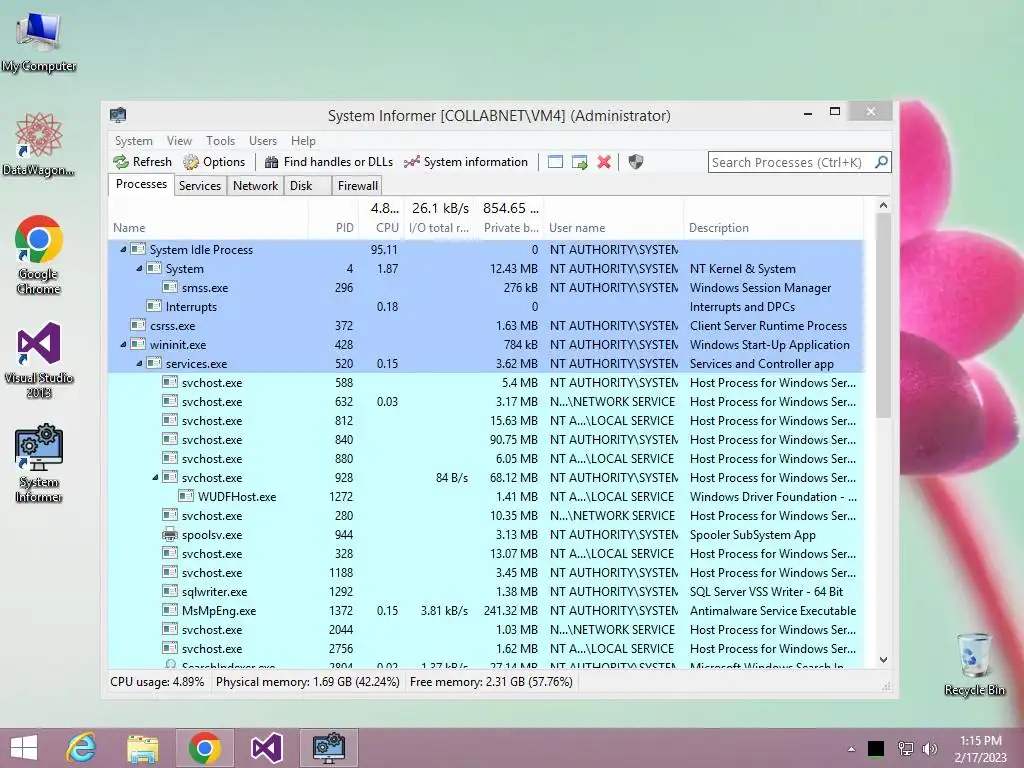Collapse the services.exe tree node
1024x768 pixels.
pos(139,363)
